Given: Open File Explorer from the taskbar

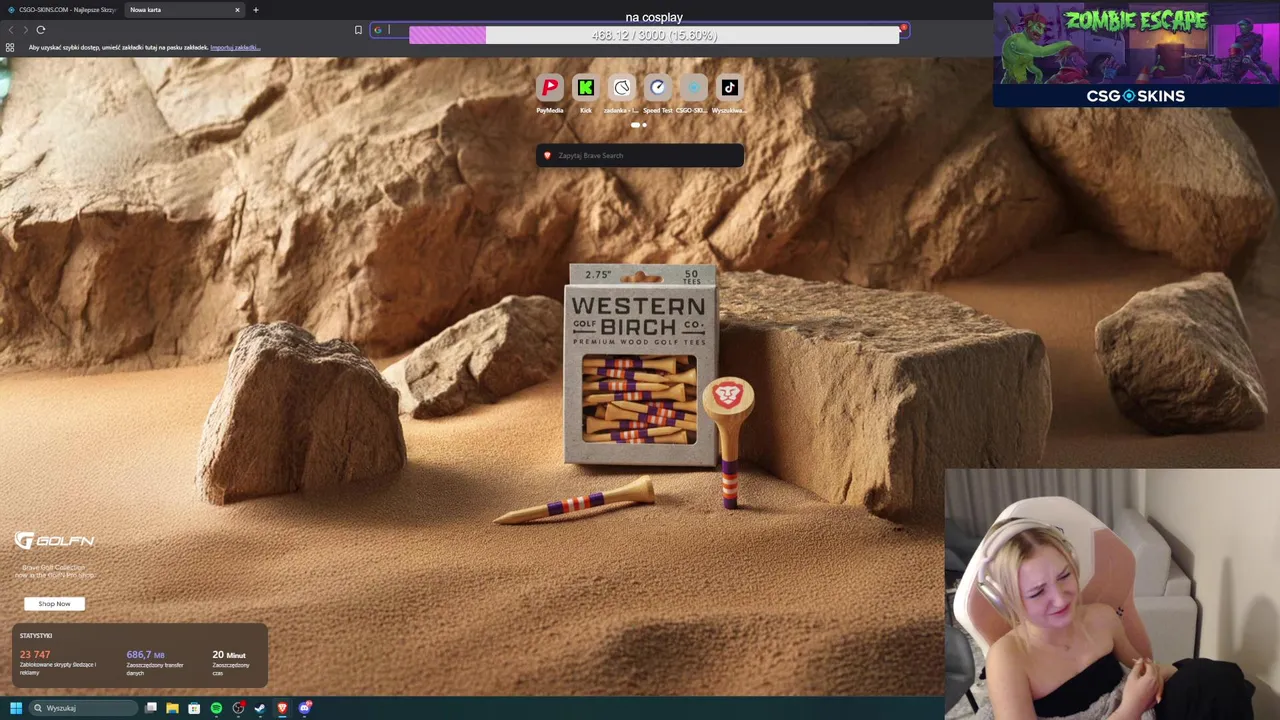Looking at the screenshot, I should (172, 708).
